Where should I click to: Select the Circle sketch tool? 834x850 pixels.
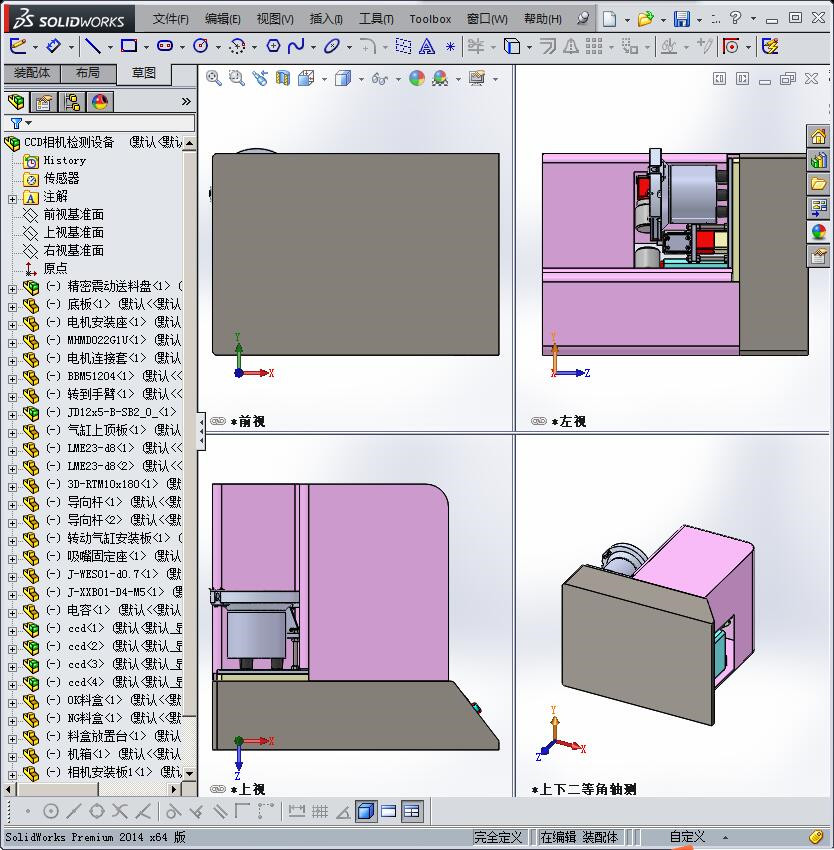pyautogui.click(x=201, y=46)
